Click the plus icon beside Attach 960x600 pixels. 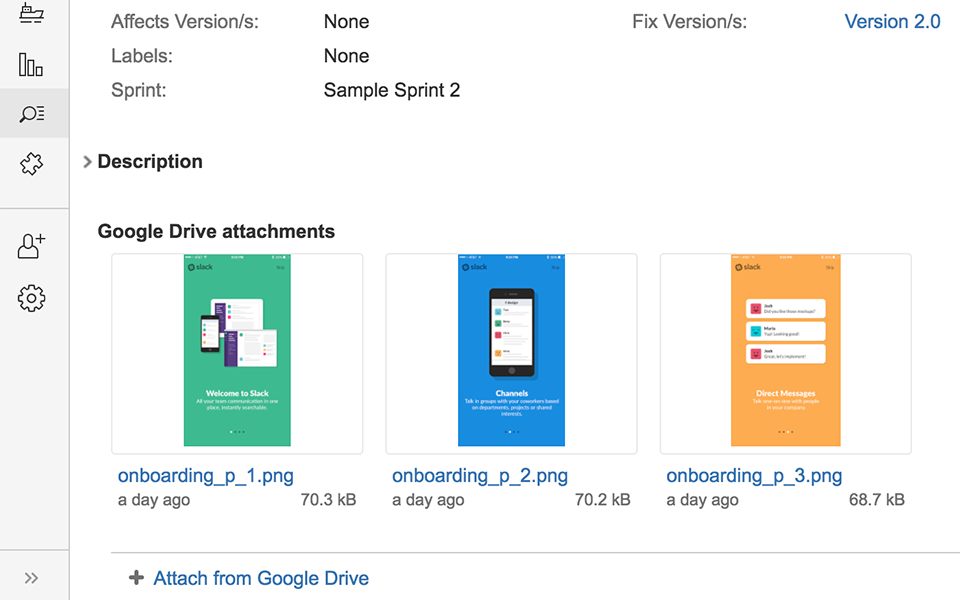pyautogui.click(x=137, y=578)
